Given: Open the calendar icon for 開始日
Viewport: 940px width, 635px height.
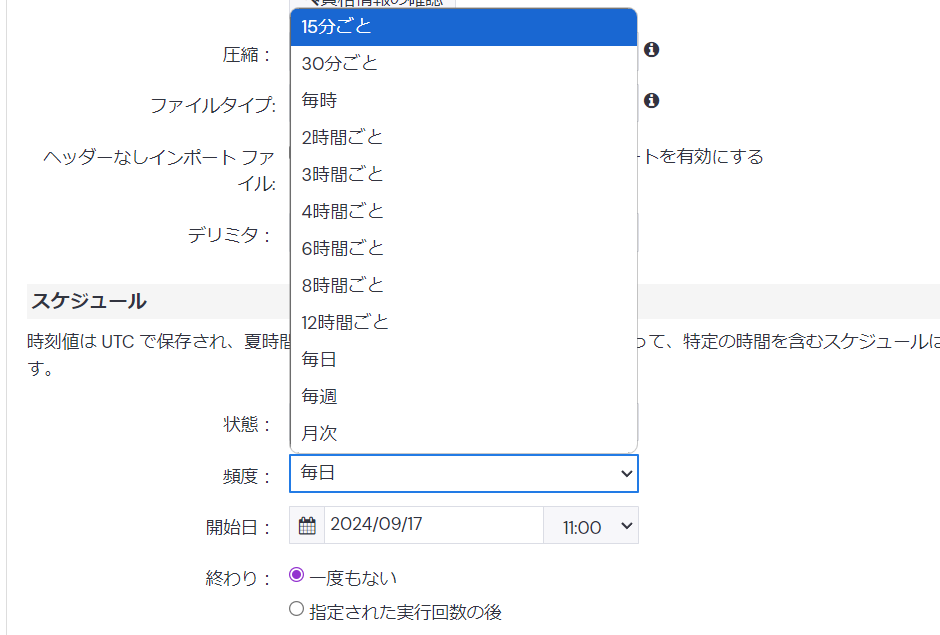Looking at the screenshot, I should click(307, 525).
